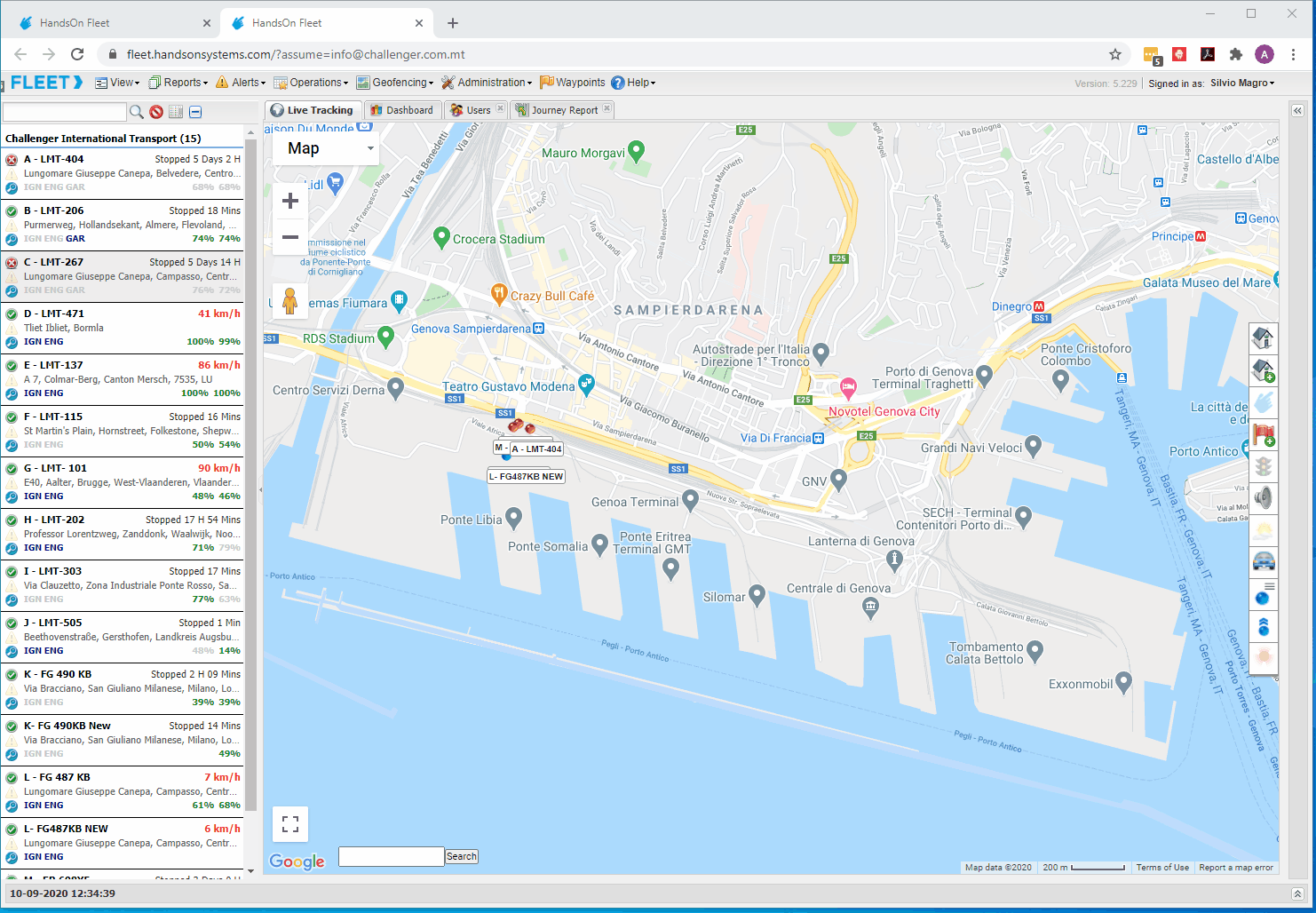Bookmark the page with star icon
Screen dimensions: 1316x913
tap(1115, 54)
